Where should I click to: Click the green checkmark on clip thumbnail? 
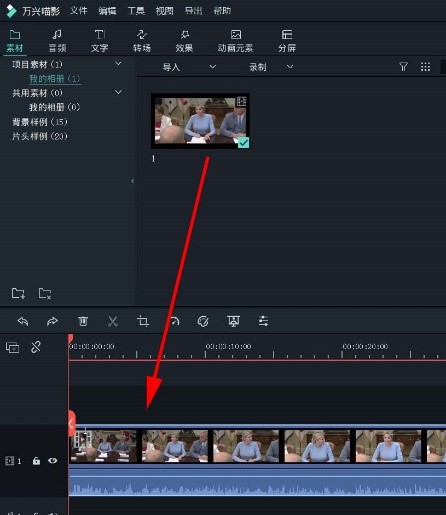point(243,143)
